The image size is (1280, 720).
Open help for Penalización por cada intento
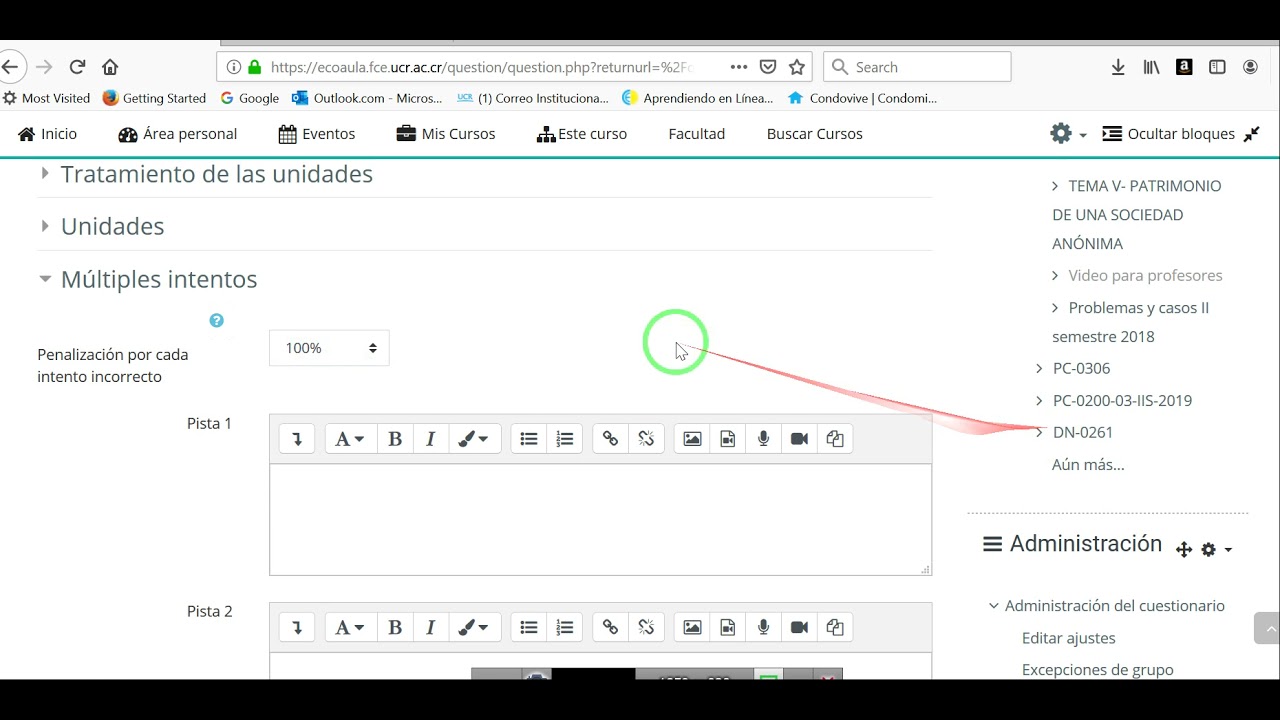click(x=216, y=321)
